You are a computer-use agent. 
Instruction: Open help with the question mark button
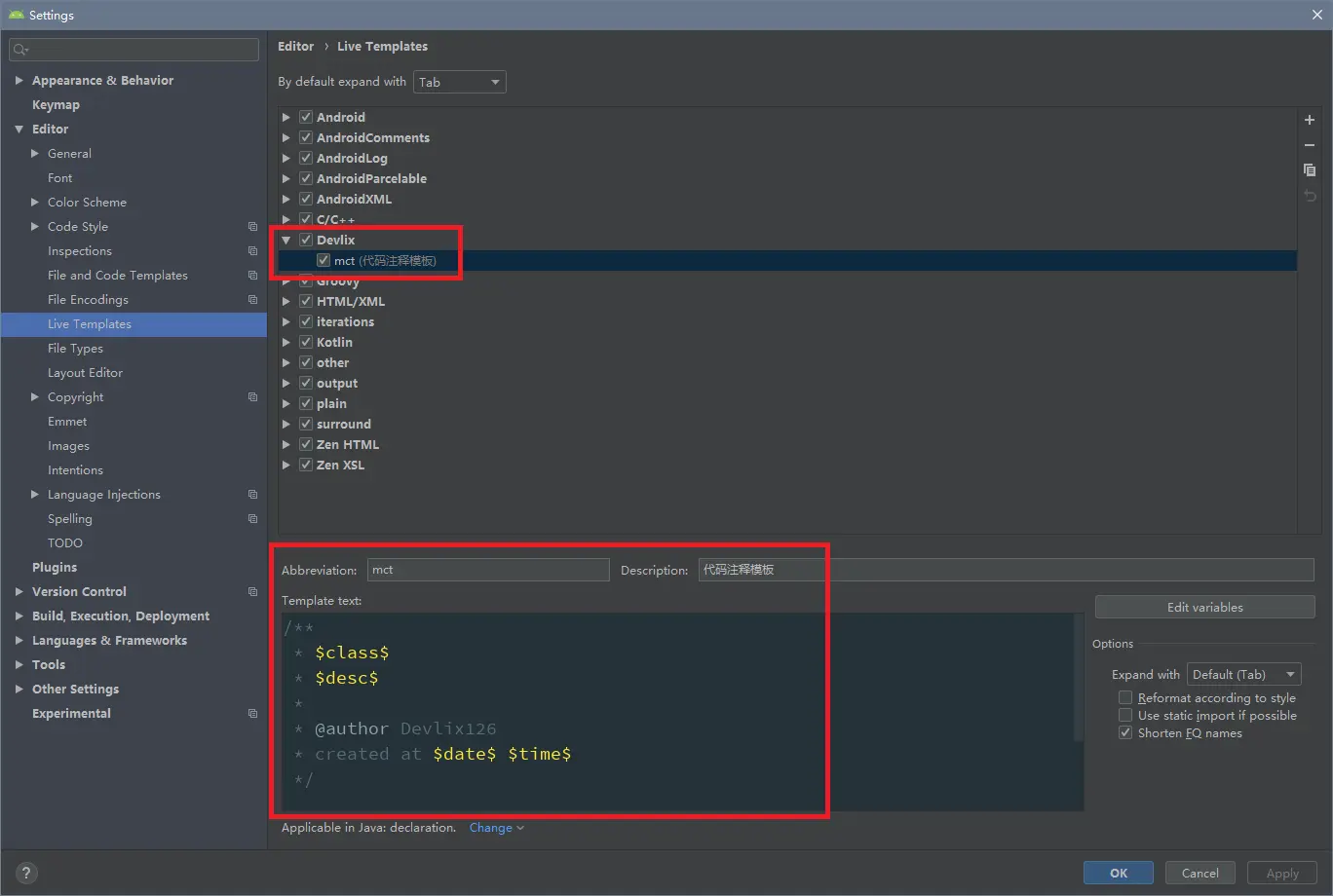pos(26,874)
